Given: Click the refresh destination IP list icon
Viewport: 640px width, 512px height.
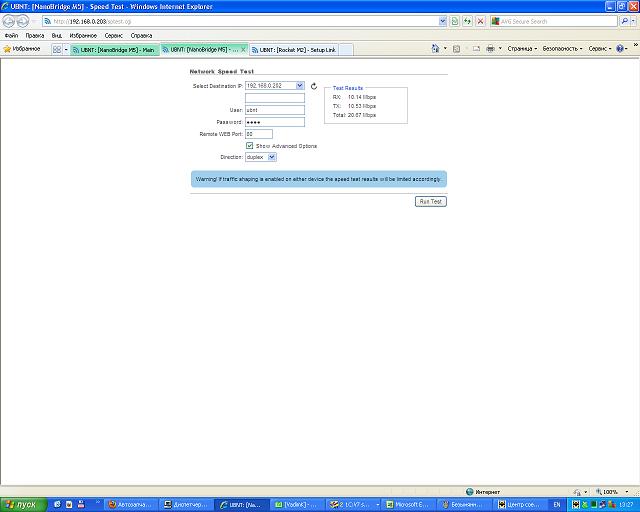Looking at the screenshot, I should pos(314,86).
